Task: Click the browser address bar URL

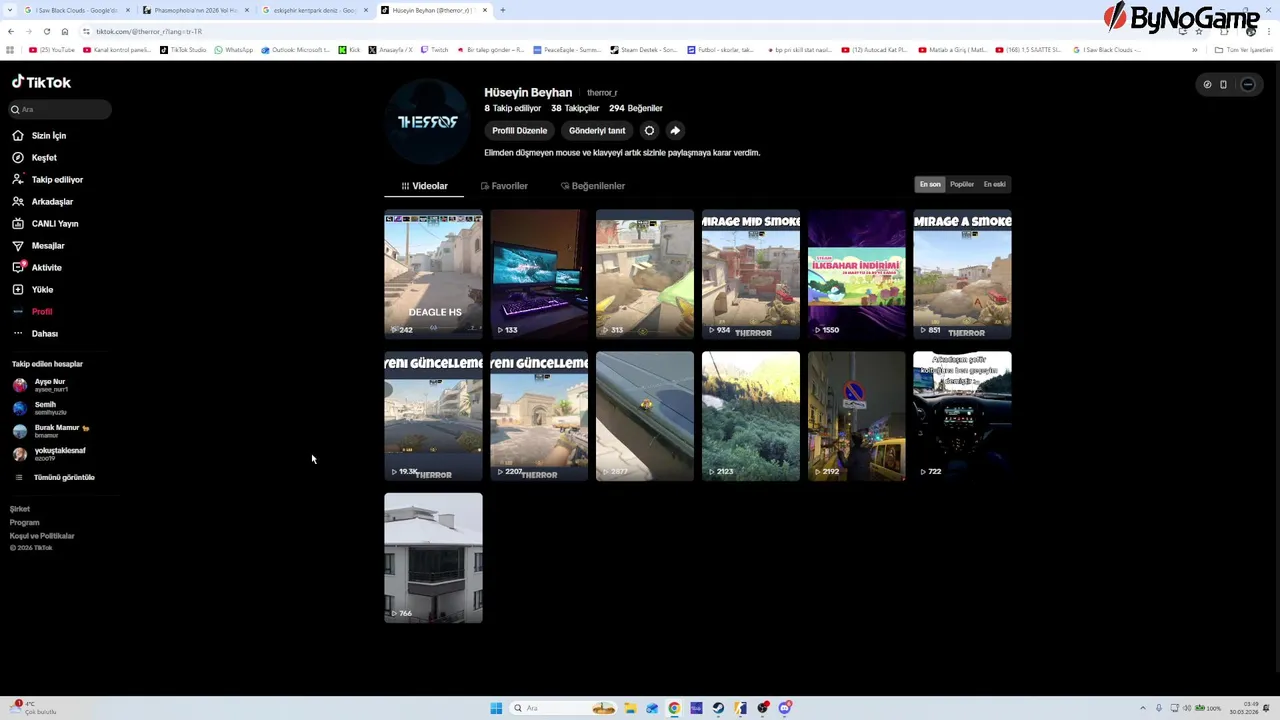Action: [x=149, y=31]
